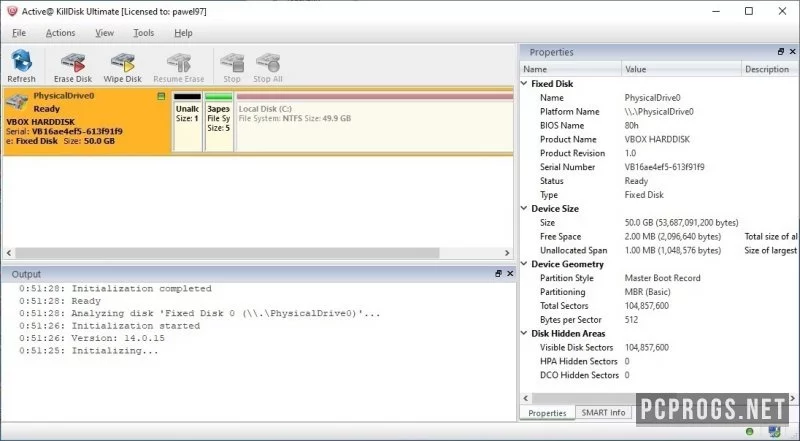Image resolution: width=800 pixels, height=441 pixels.
Task: Click the 'Initialization completed' log line
Action: click(115, 288)
